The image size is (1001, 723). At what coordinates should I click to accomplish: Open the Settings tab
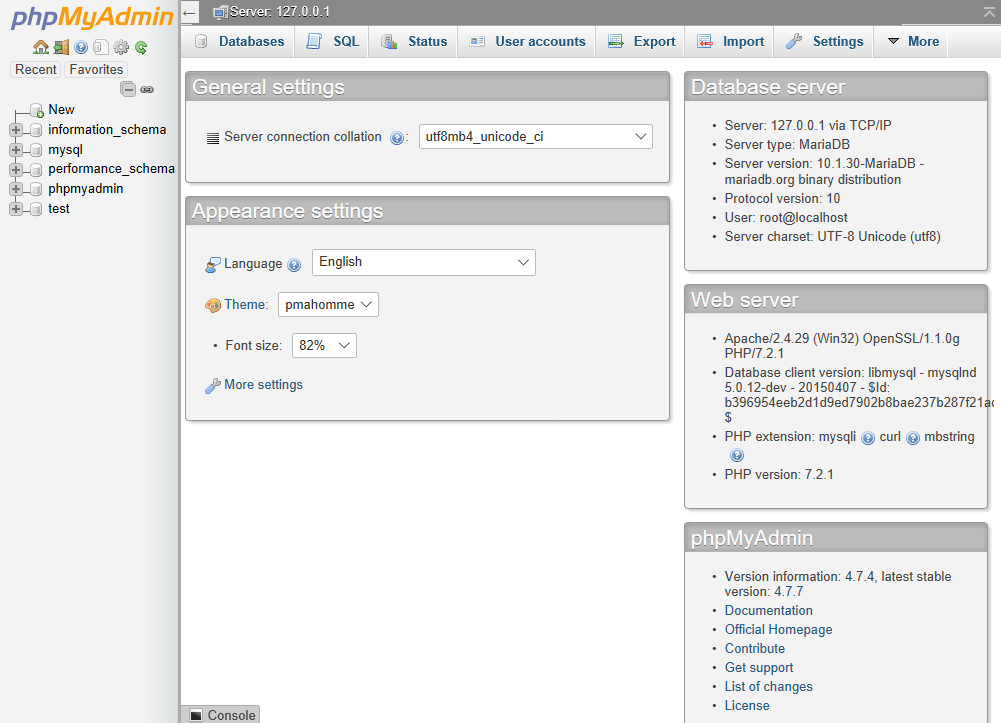824,41
